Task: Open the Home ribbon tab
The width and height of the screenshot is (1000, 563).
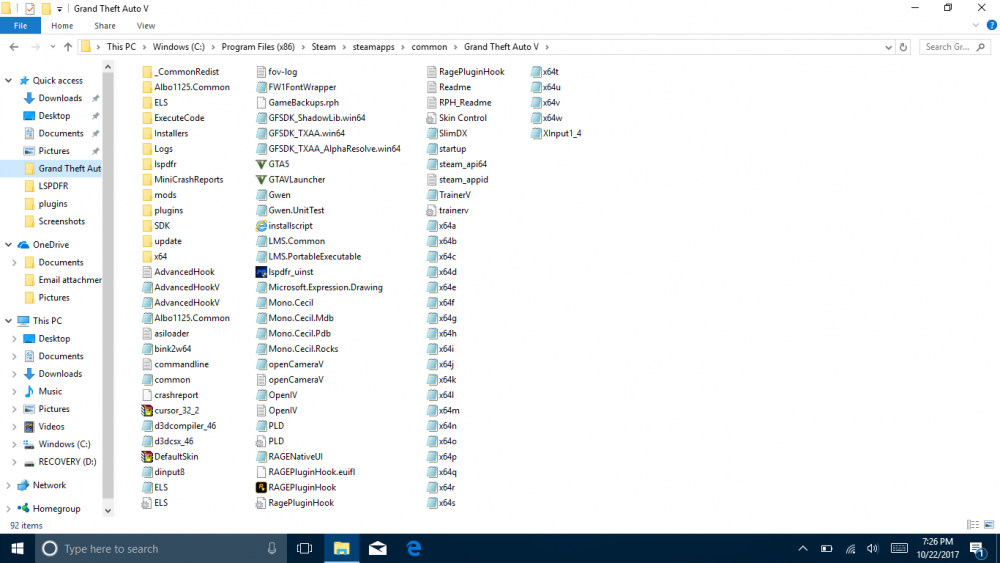Action: point(62,26)
